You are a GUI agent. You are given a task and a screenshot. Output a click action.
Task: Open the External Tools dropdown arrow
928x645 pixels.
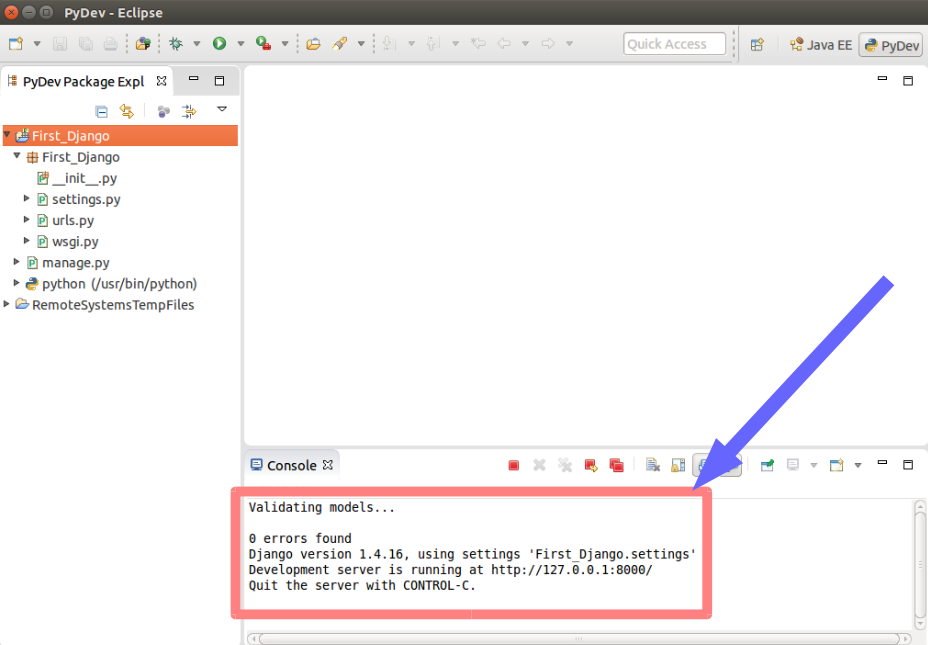(285, 44)
